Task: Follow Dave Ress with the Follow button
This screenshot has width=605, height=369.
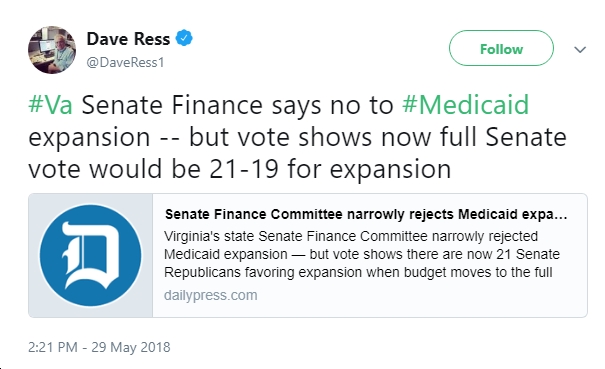Action: click(x=501, y=48)
